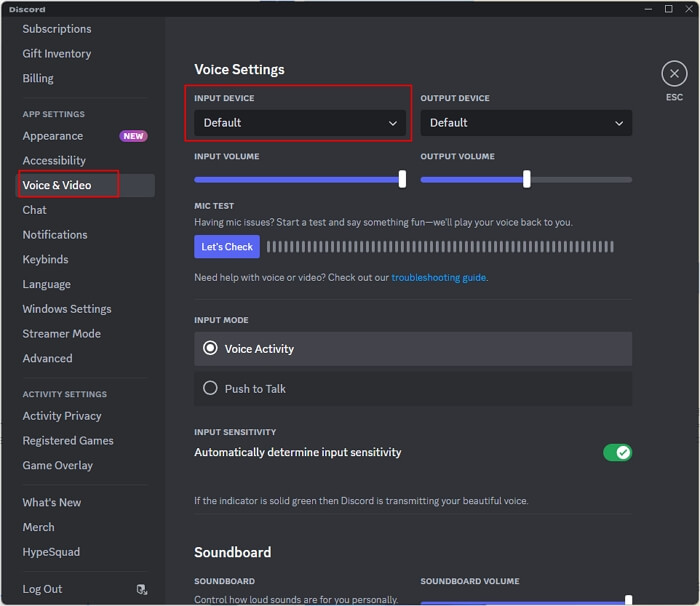Viewport: 700px width, 606px height.
Task: Close settings with the ESC circle icon
Action: tap(674, 74)
